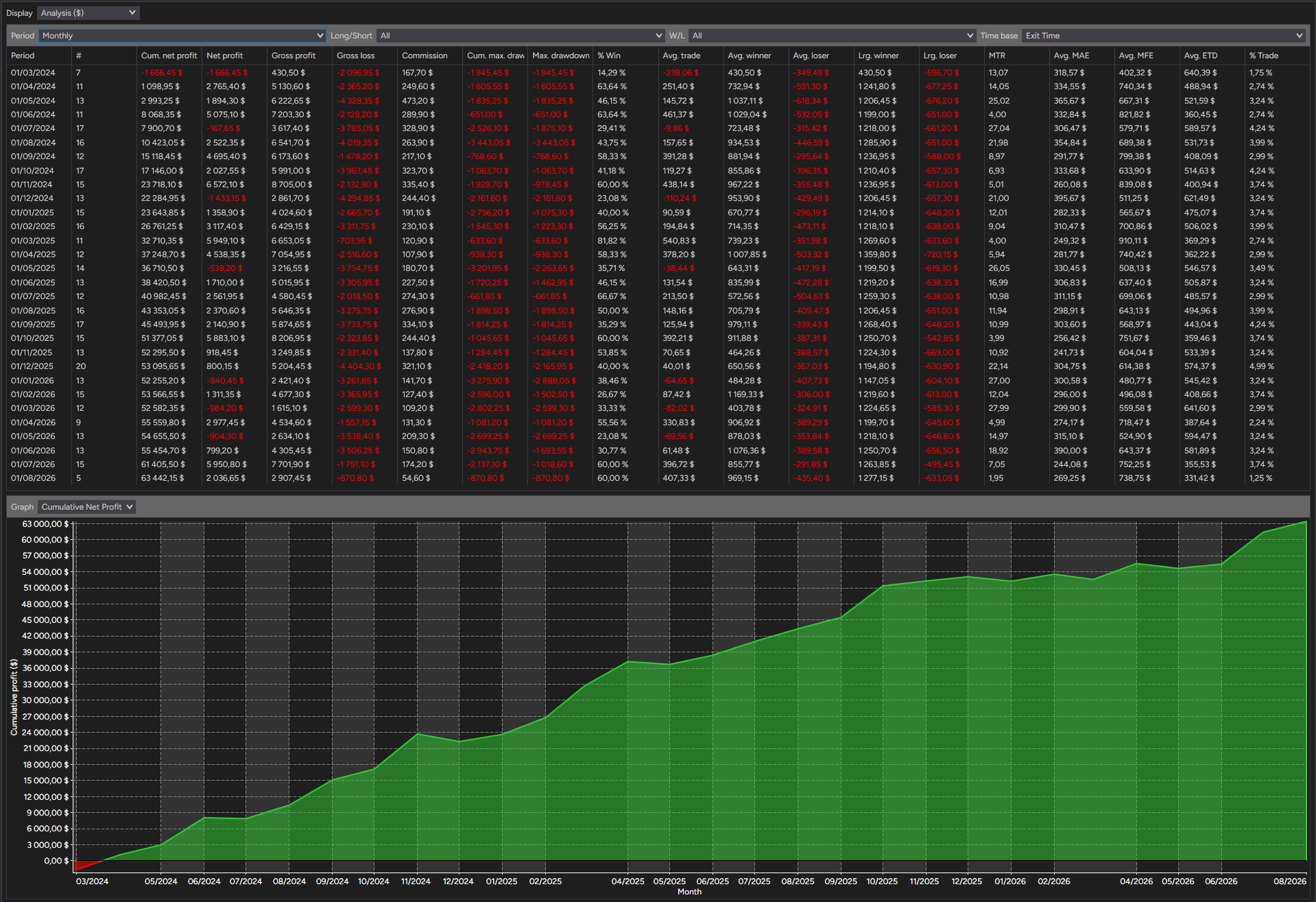Click gross loss value -4 404,30 $

[x=359, y=366]
